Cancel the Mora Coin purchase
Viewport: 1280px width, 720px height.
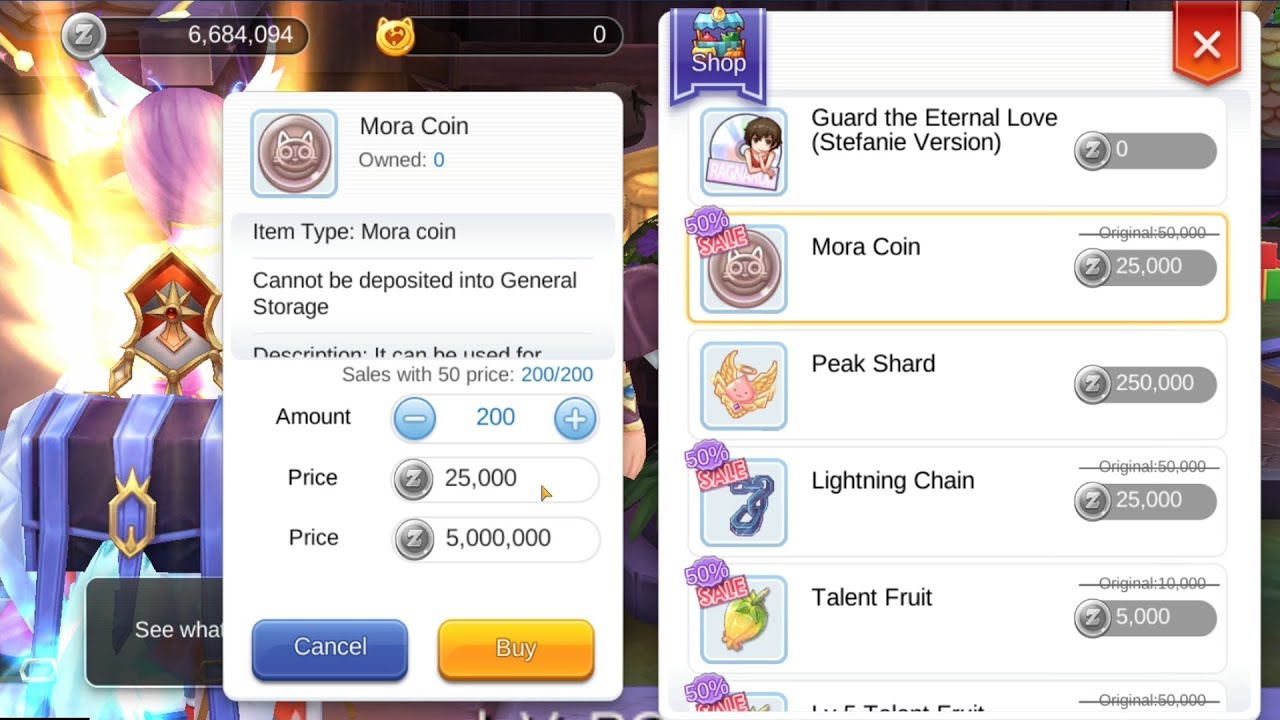pyautogui.click(x=330, y=648)
